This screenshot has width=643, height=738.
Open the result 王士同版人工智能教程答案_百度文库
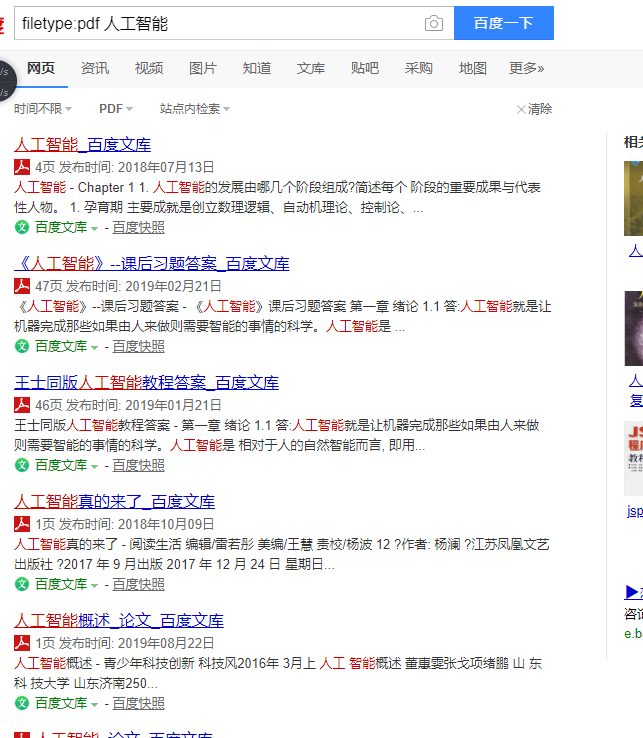[x=146, y=383]
